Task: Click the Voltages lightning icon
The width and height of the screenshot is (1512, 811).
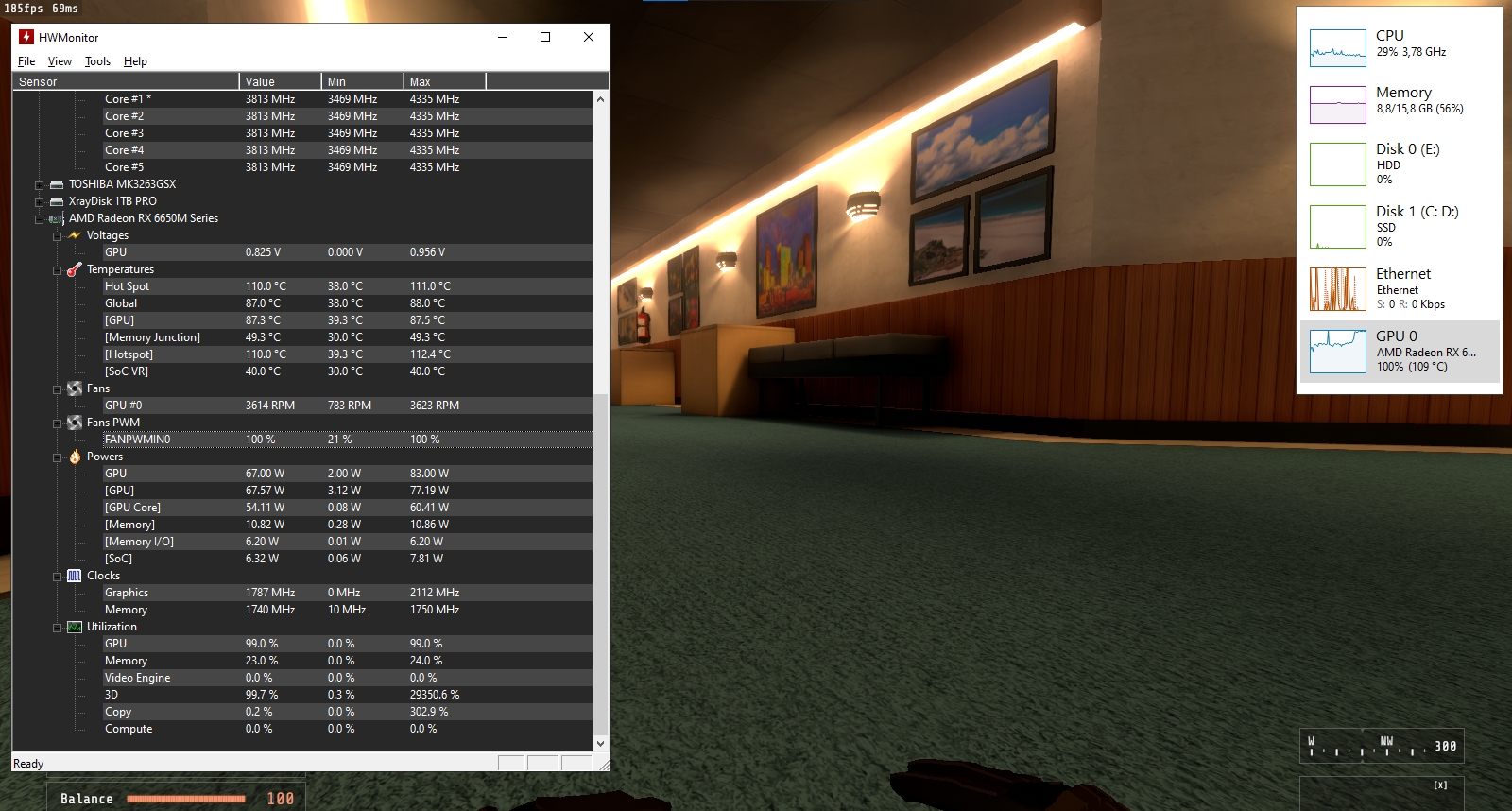Action: tap(75, 235)
